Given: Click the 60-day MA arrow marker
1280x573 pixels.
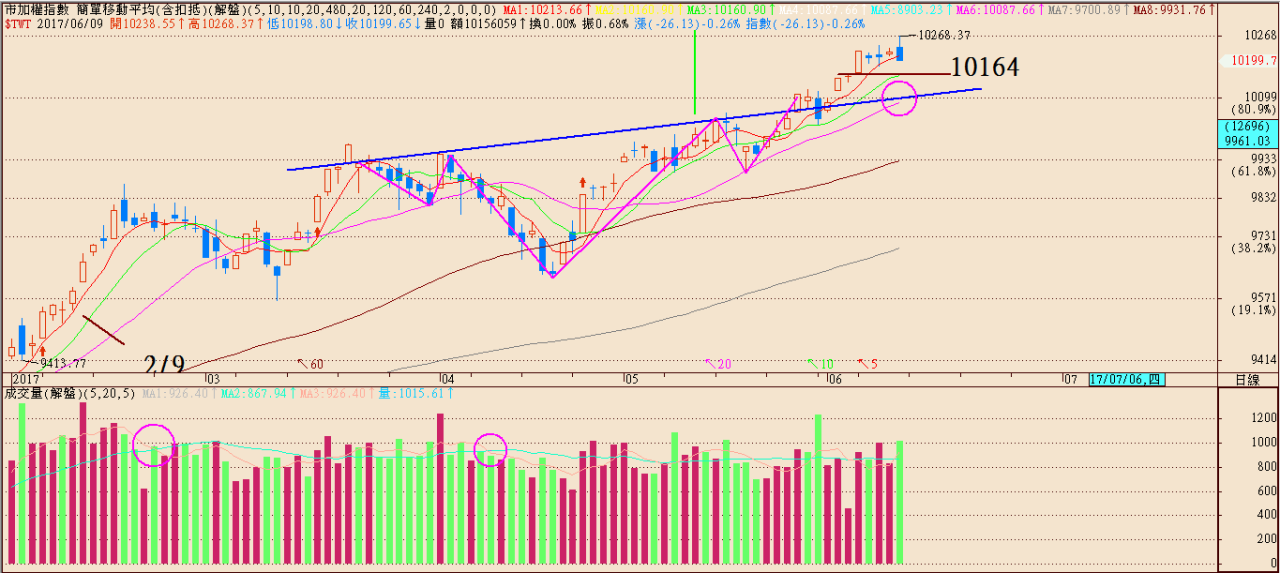Looking at the screenshot, I should pos(310,364).
